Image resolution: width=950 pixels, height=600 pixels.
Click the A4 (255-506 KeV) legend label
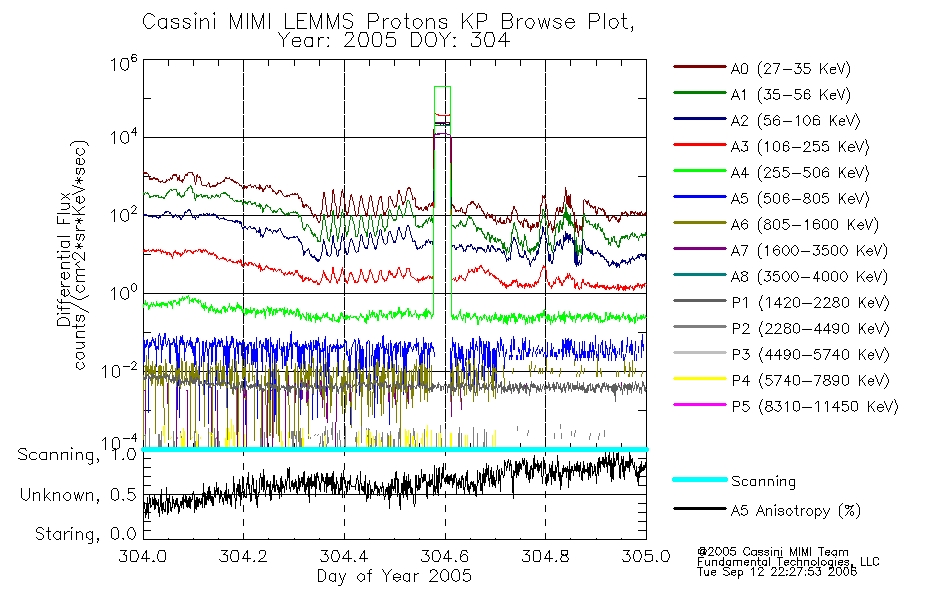click(800, 173)
